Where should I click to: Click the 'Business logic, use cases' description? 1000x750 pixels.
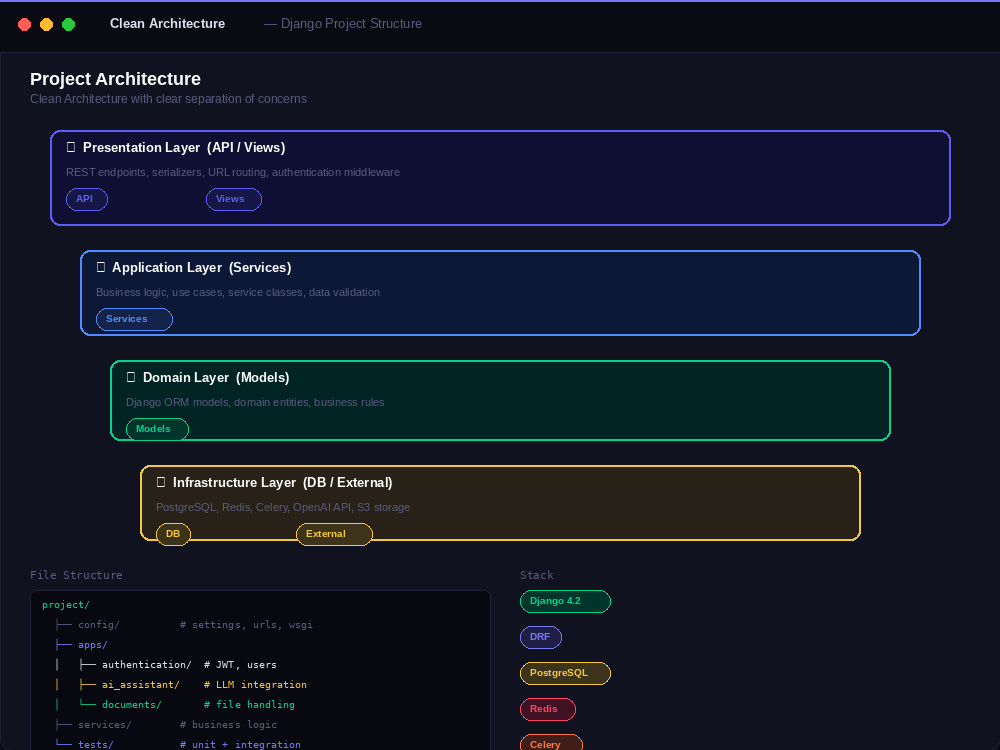(x=238, y=292)
